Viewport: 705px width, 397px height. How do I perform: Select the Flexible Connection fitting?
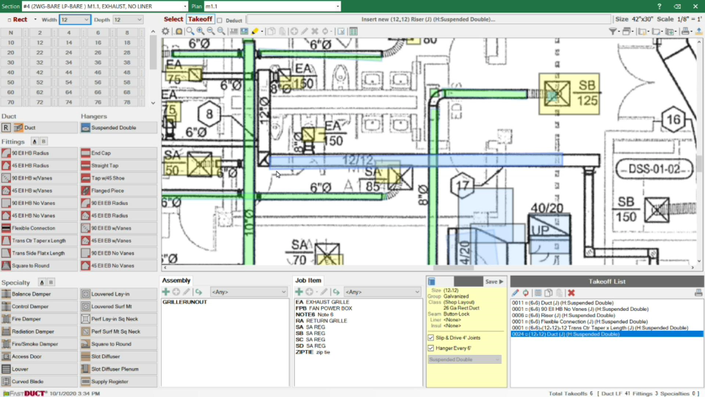pyautogui.click(x=40, y=228)
